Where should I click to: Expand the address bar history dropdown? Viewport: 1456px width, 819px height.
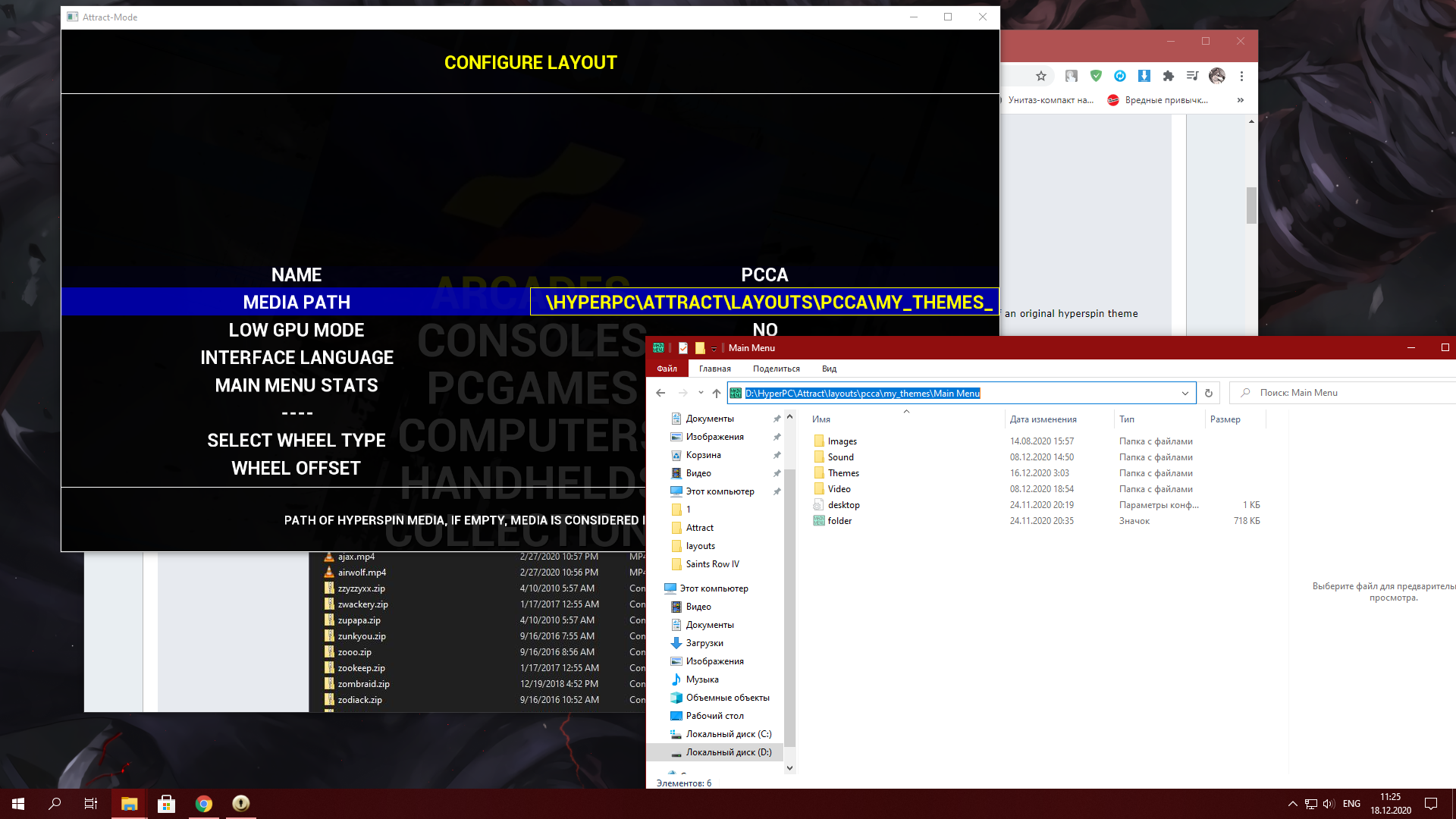click(1185, 393)
